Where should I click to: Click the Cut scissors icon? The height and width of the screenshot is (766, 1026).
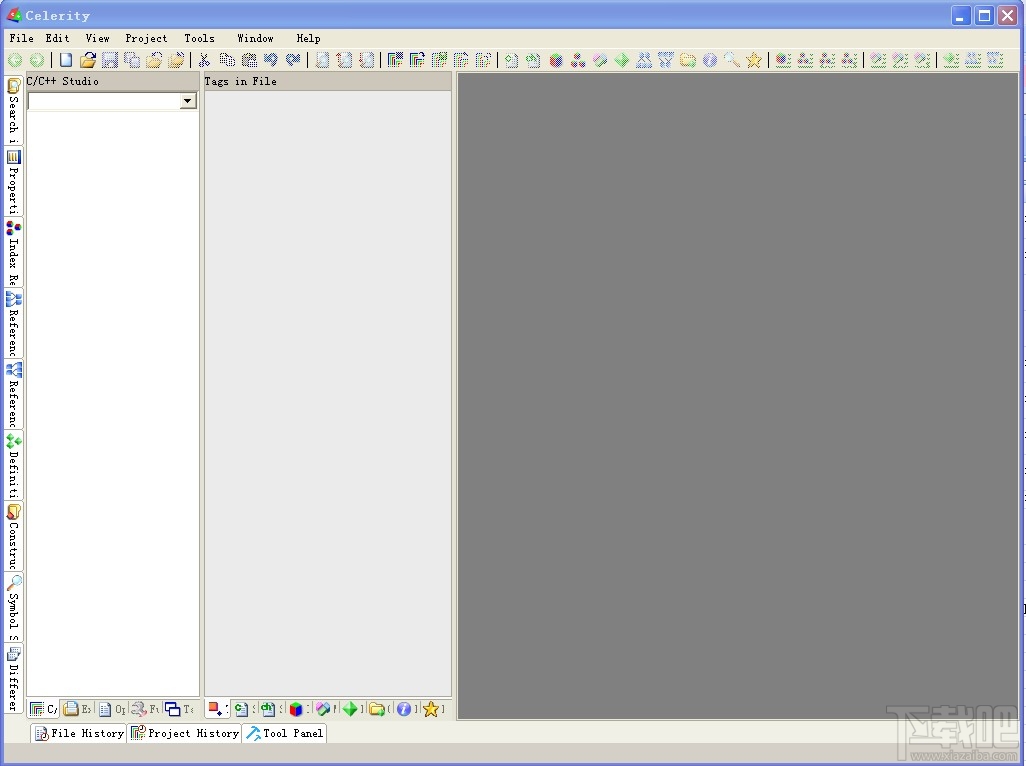(204, 61)
